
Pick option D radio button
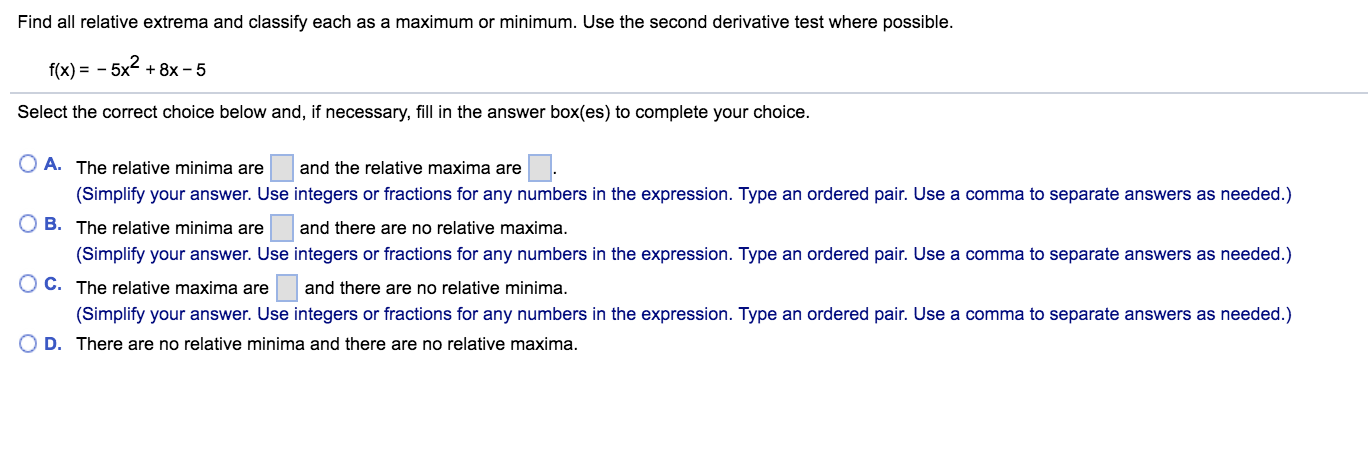[x=27, y=344]
